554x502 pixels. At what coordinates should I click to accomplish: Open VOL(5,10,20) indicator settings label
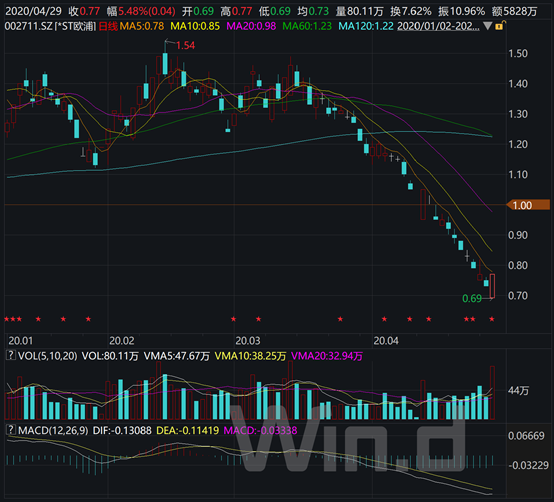[x=47, y=355]
